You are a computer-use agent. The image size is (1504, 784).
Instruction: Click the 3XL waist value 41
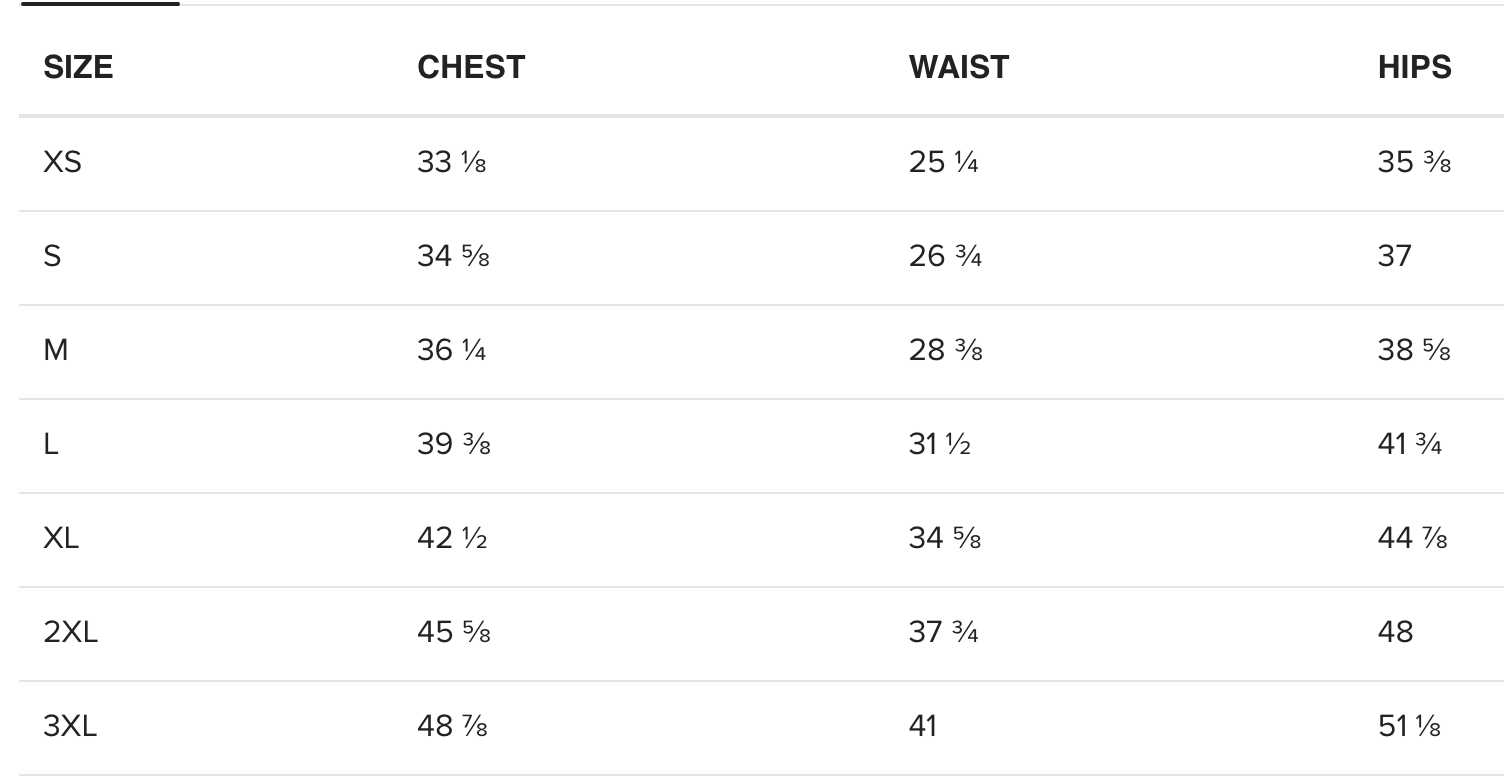(923, 726)
